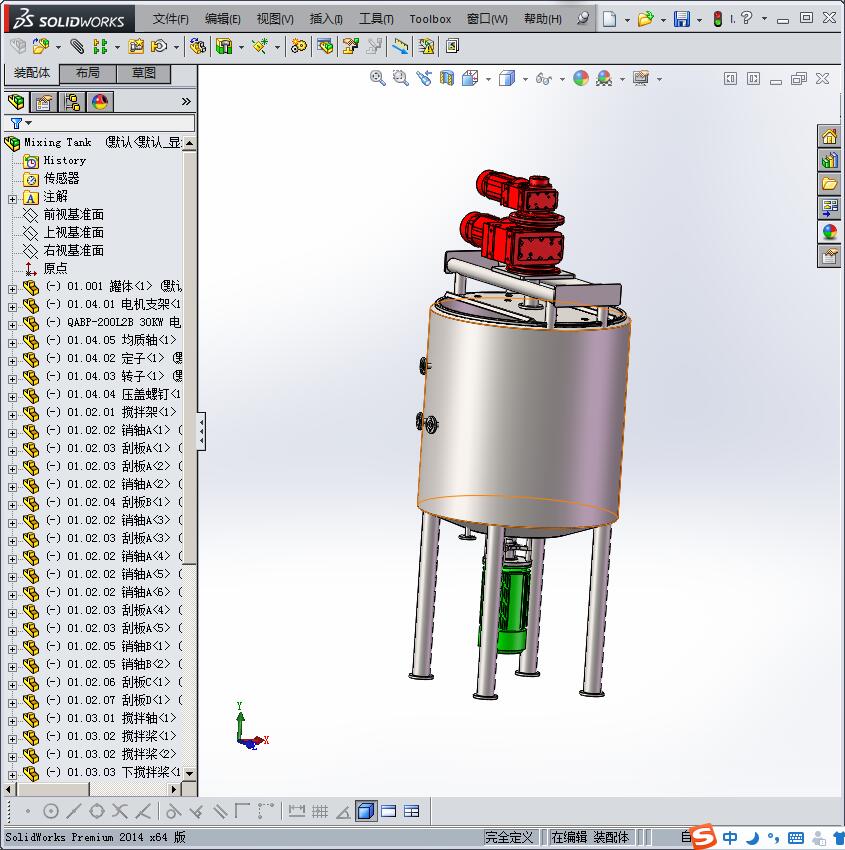Click the View Orientation icon

click(470, 79)
